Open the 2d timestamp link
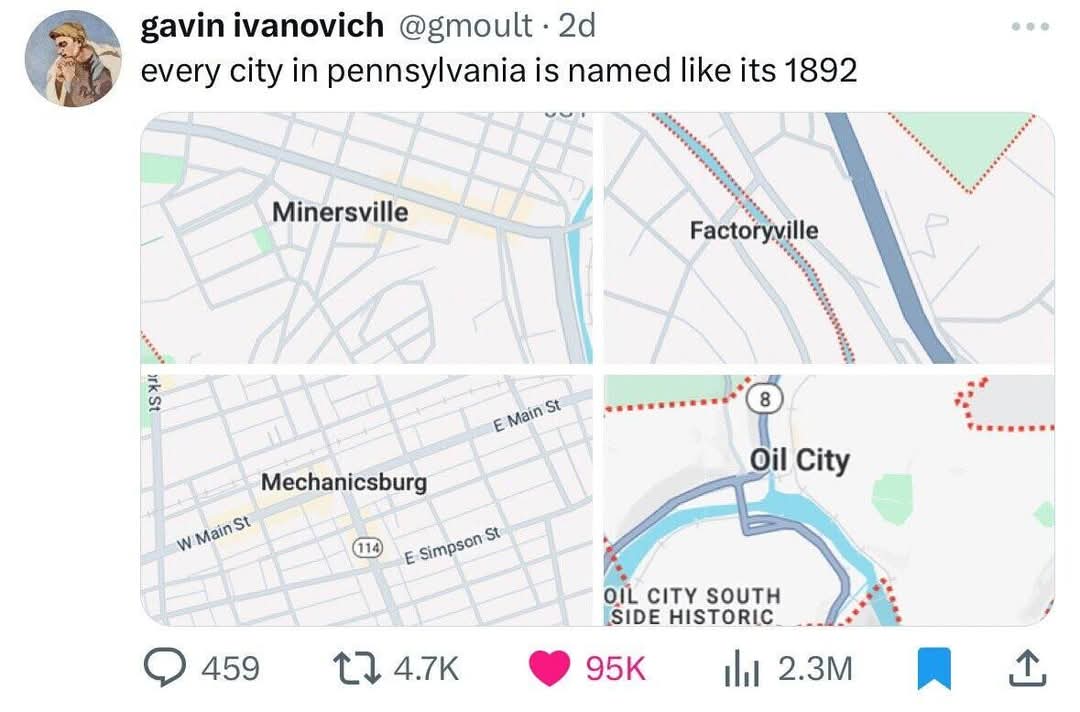The image size is (1080, 712). tap(576, 26)
